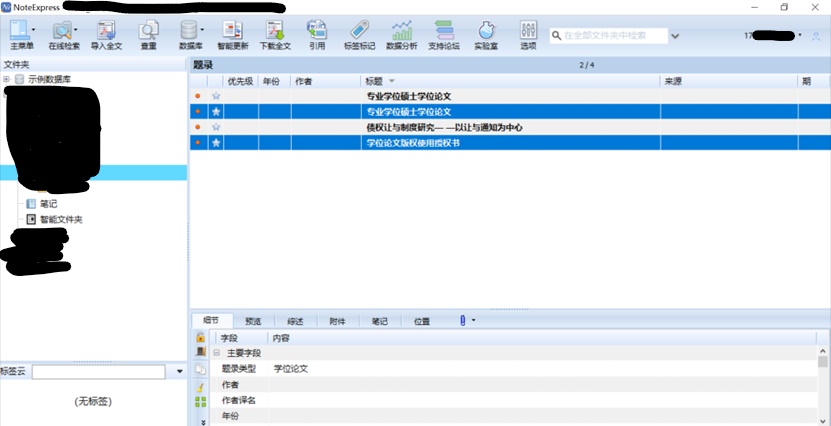Image resolution: width=831 pixels, height=426 pixels.
Task: Click the 导入全文 import full text icon
Action: [x=107, y=31]
